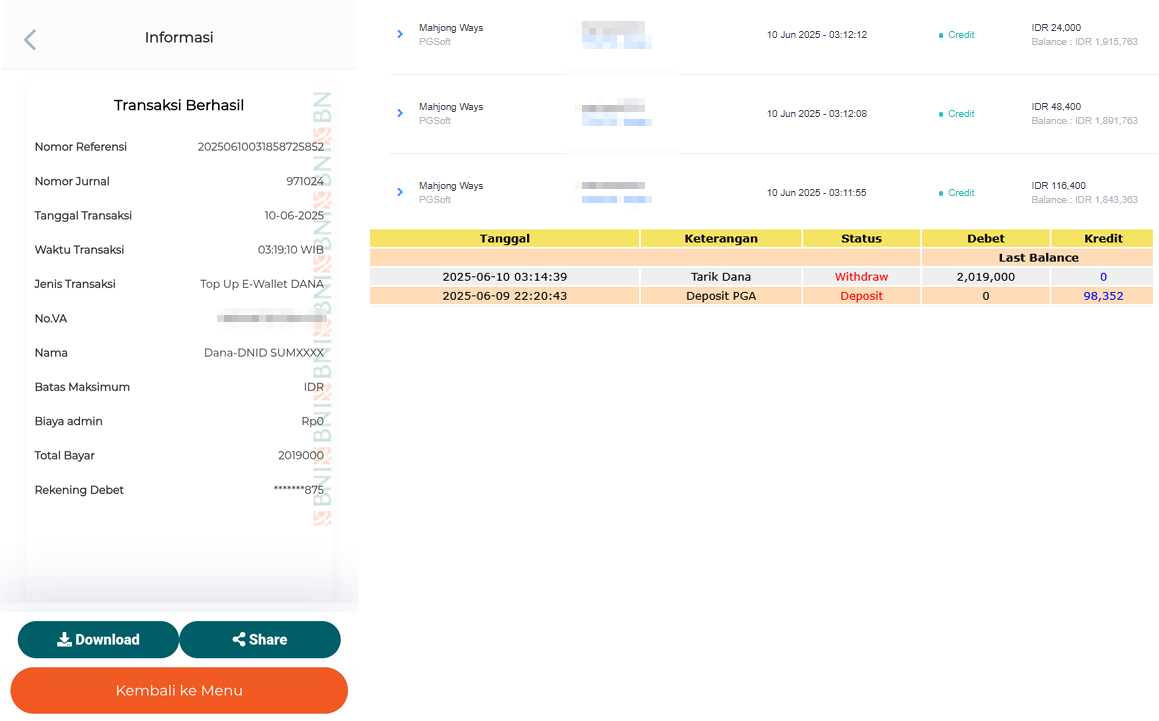1159x721 pixels.
Task: Click the Informasi page title
Action: pyautogui.click(x=179, y=37)
